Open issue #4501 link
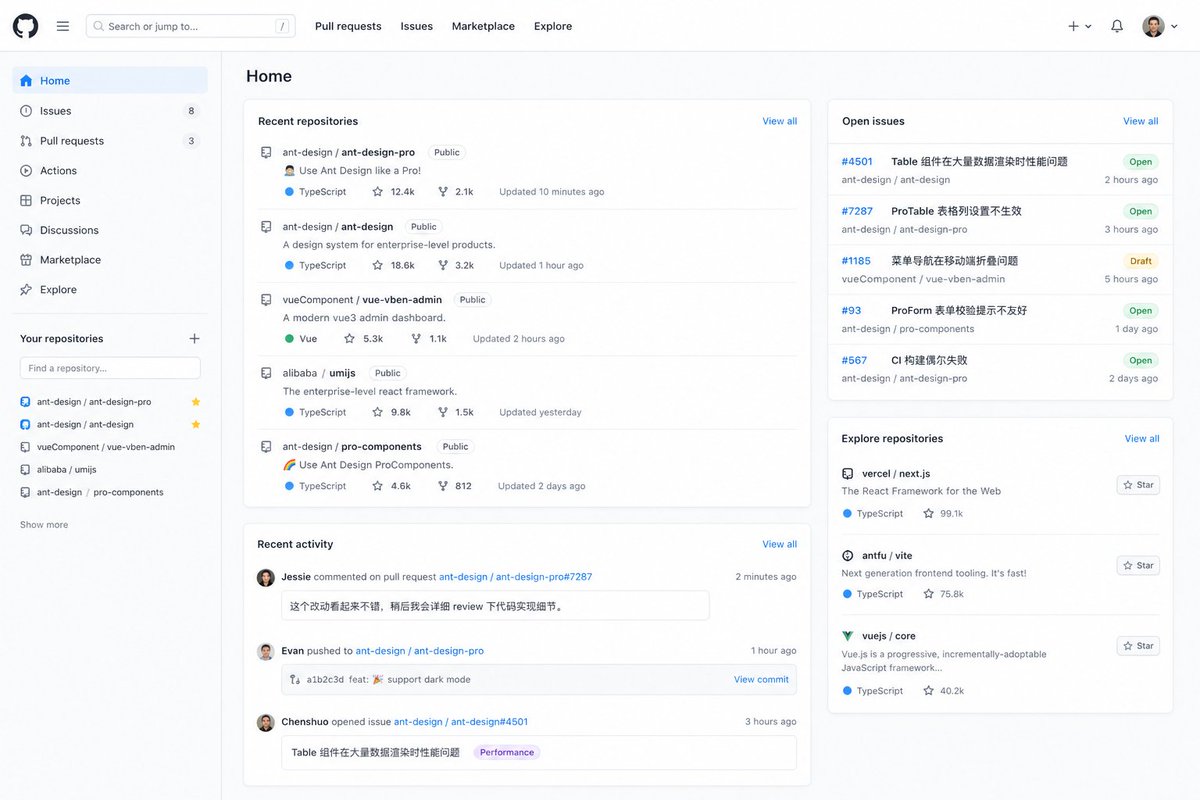This screenshot has height=800, width=1200. click(857, 161)
